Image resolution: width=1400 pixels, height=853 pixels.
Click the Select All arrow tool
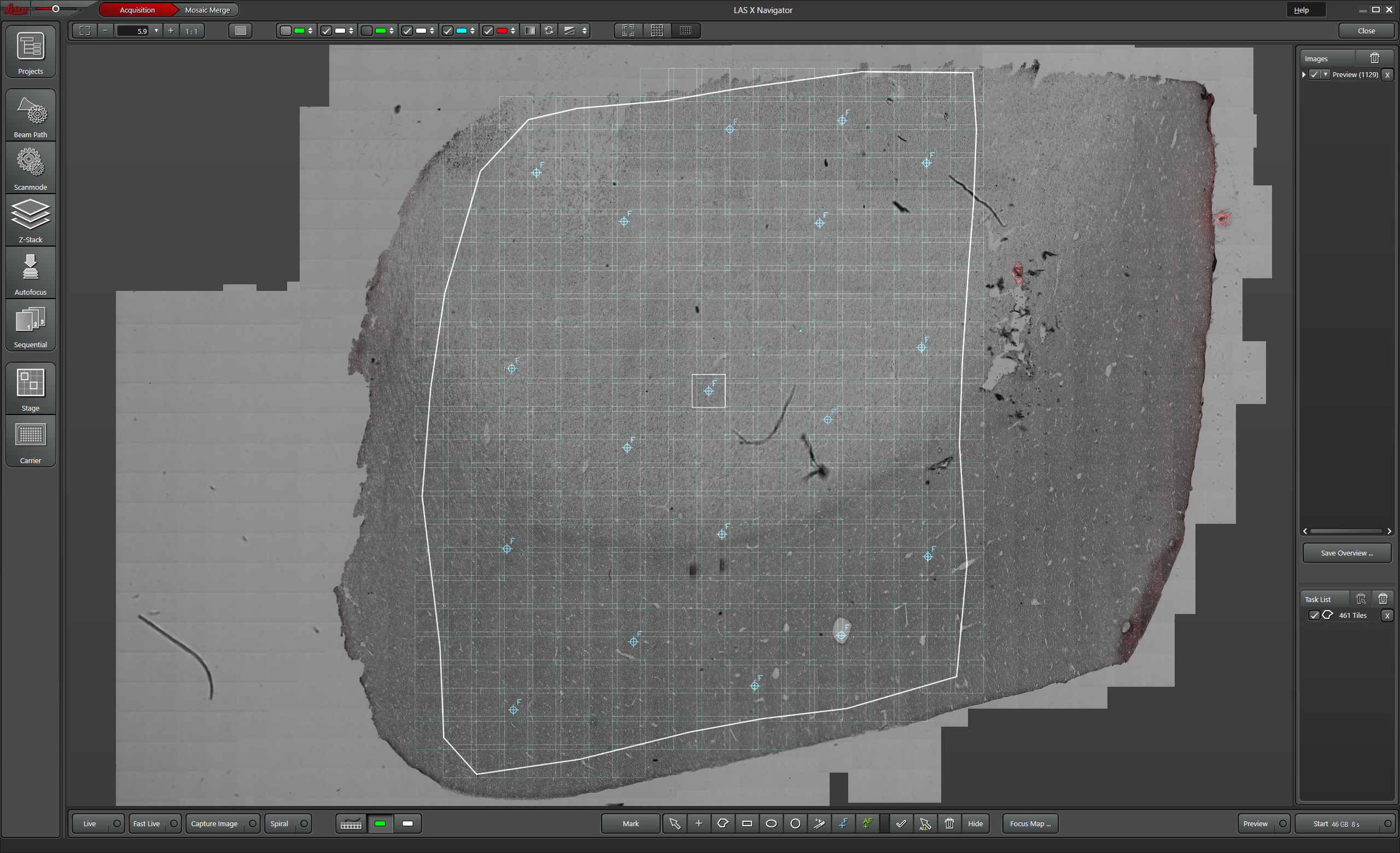coord(925,823)
